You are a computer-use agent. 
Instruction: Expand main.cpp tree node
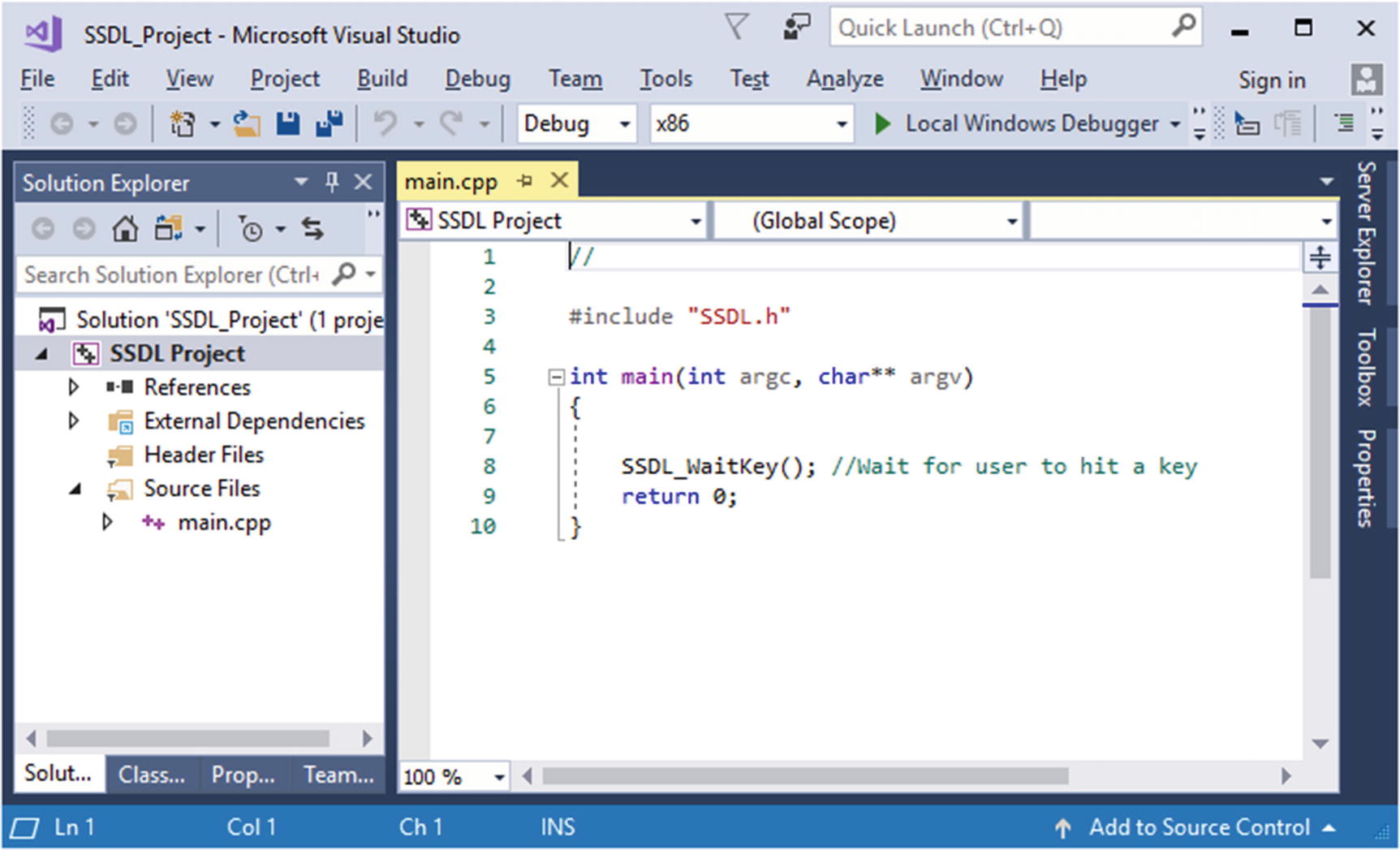107,521
